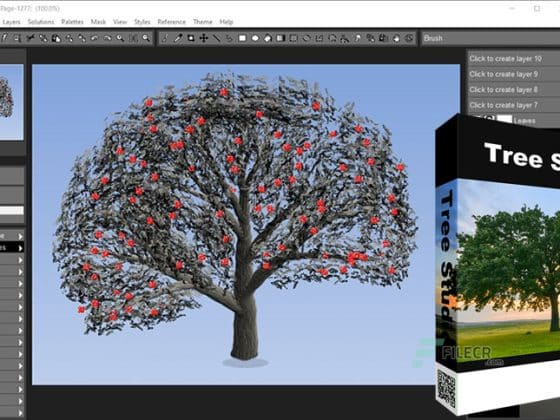Open the Help menu
This screenshot has width=560, height=420.
[226, 22]
